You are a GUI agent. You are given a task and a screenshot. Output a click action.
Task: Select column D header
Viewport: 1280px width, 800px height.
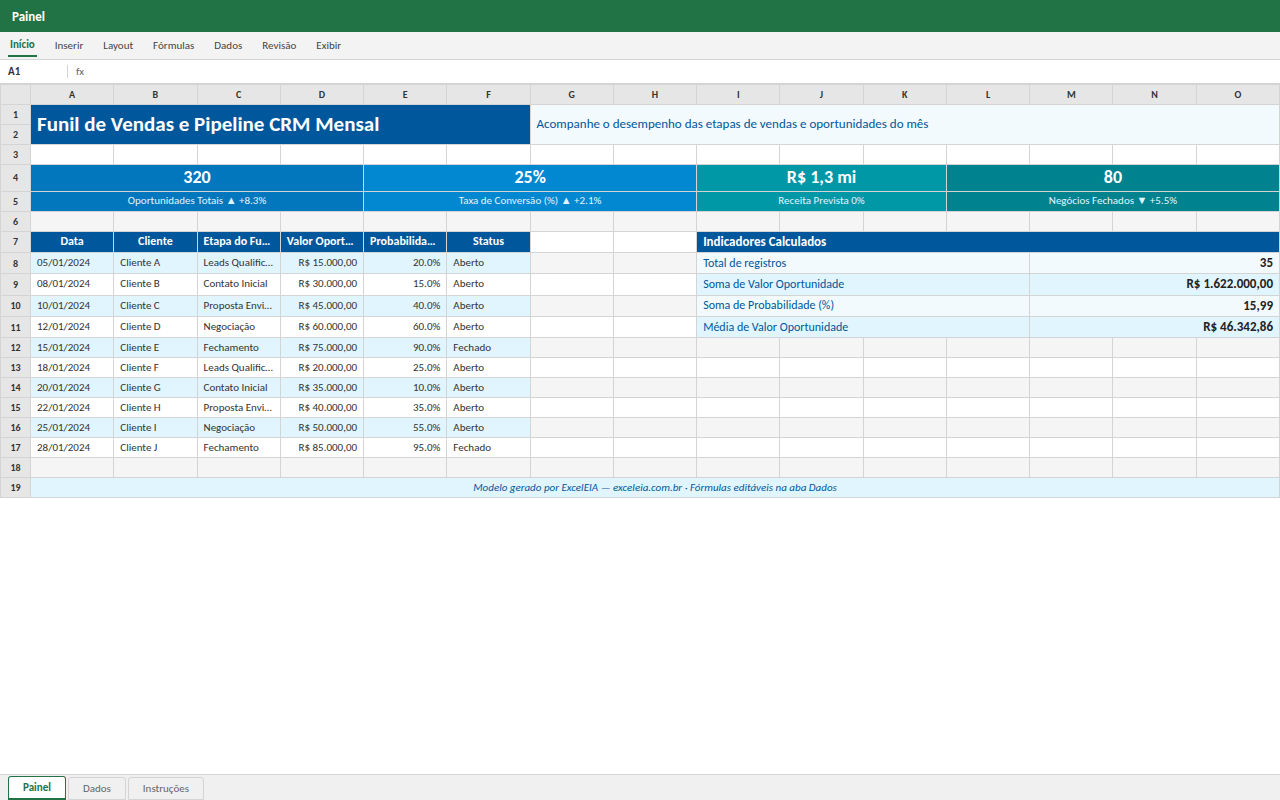[322, 95]
